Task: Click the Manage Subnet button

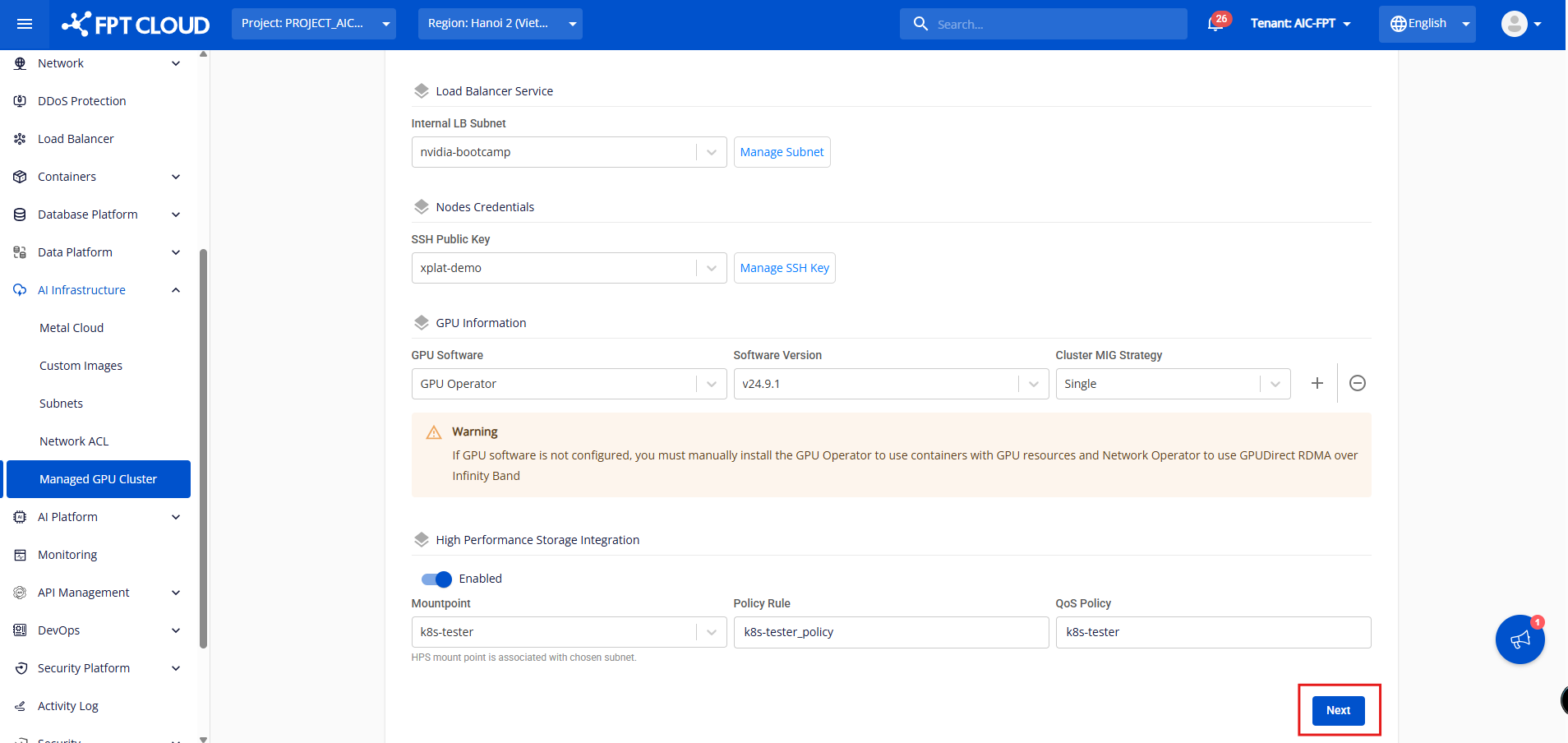Action: [782, 152]
